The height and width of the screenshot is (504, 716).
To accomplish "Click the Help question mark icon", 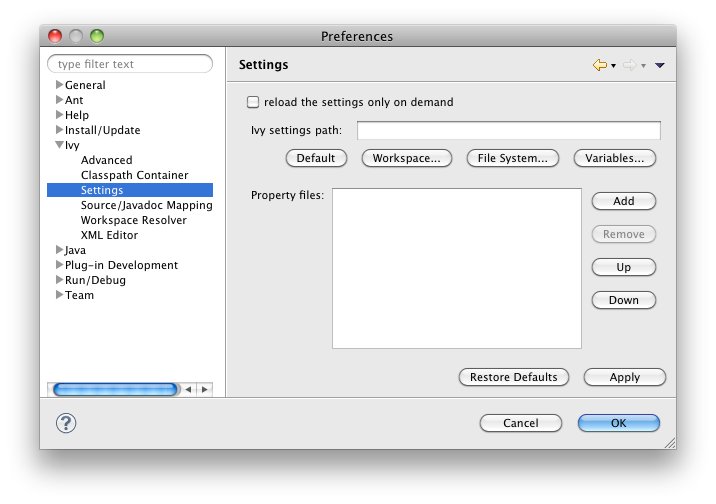I will [67, 423].
